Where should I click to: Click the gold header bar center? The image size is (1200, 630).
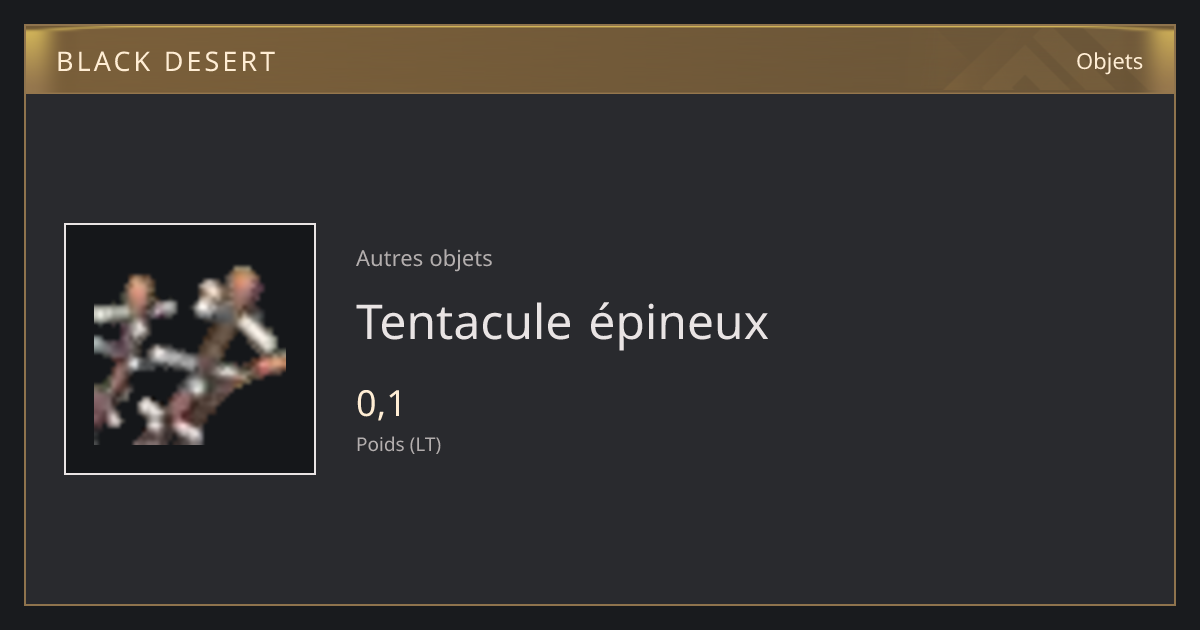(x=600, y=61)
